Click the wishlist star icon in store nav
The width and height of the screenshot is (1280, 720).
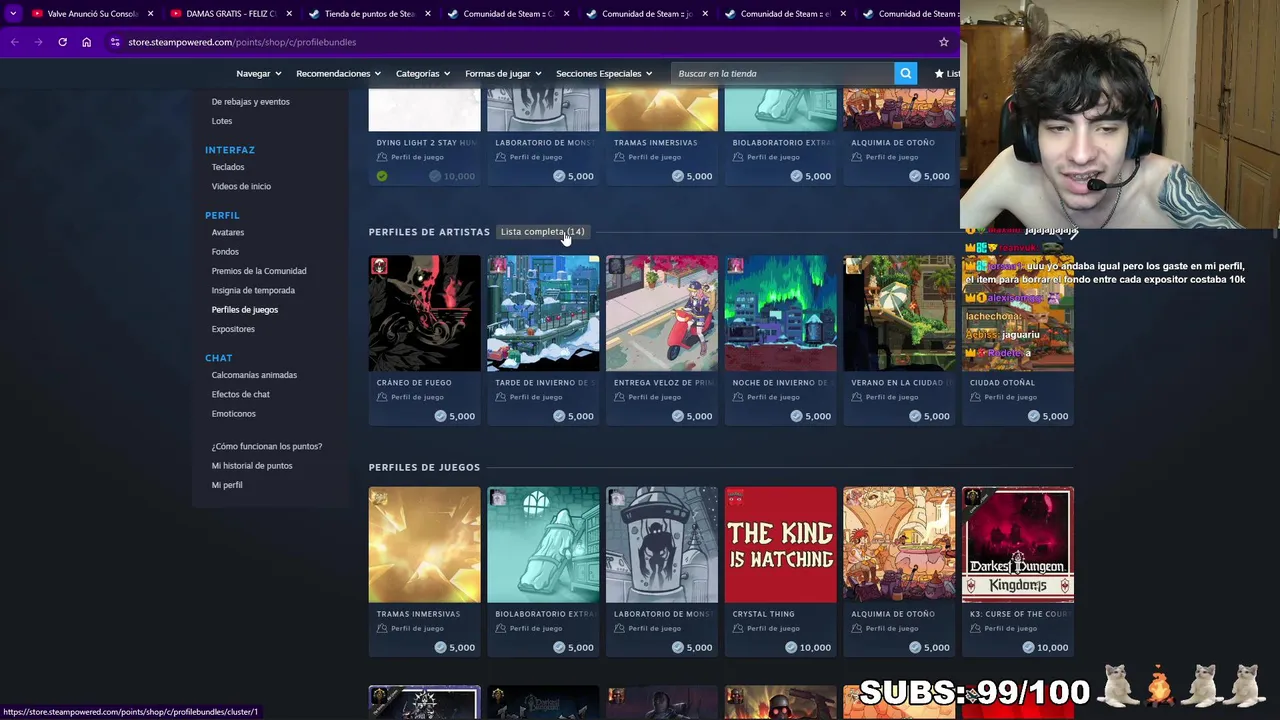[939, 73]
